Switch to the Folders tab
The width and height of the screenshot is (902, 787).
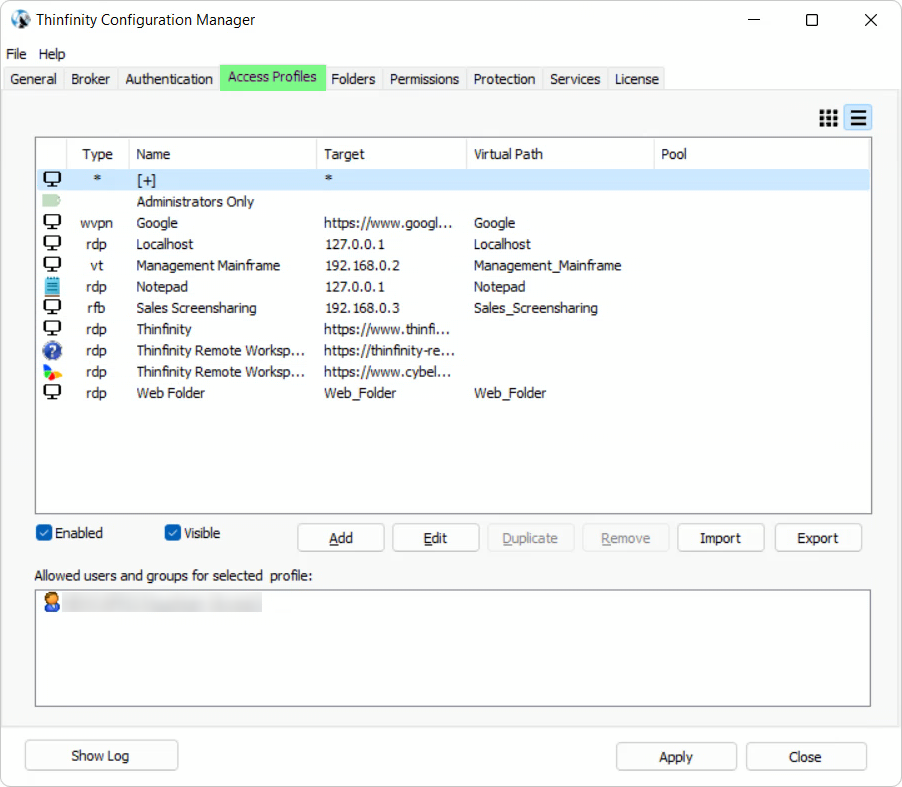(x=353, y=79)
